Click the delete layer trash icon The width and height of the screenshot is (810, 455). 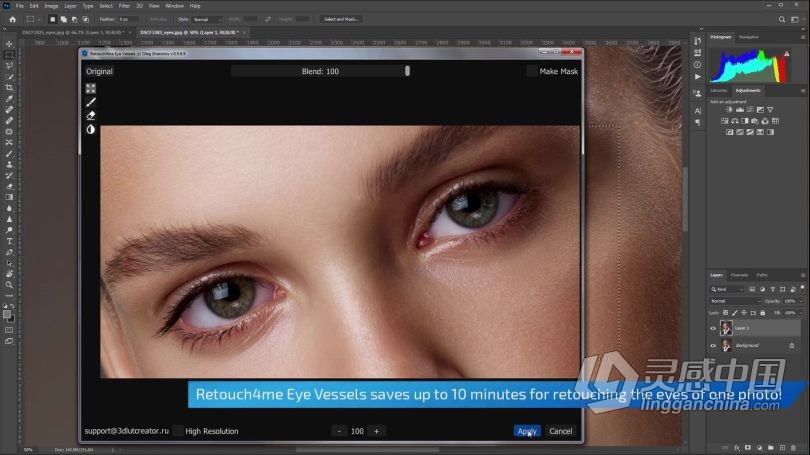[793, 448]
